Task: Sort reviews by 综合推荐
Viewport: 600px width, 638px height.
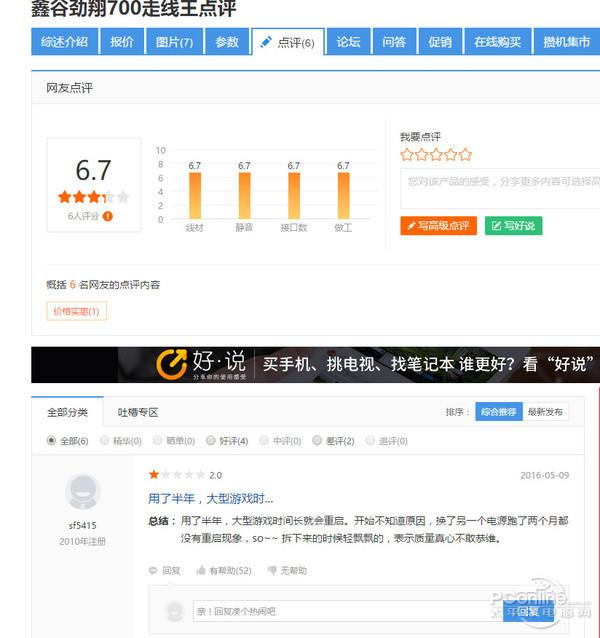Action: tap(499, 412)
